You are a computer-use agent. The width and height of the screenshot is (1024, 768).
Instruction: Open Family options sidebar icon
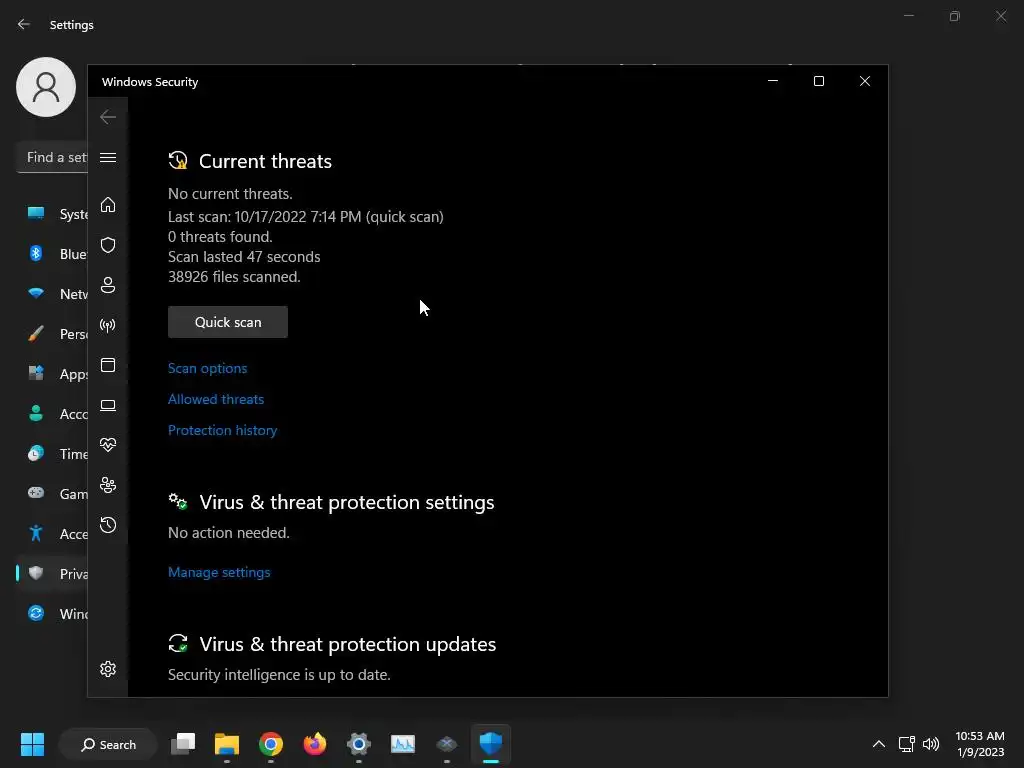108,485
